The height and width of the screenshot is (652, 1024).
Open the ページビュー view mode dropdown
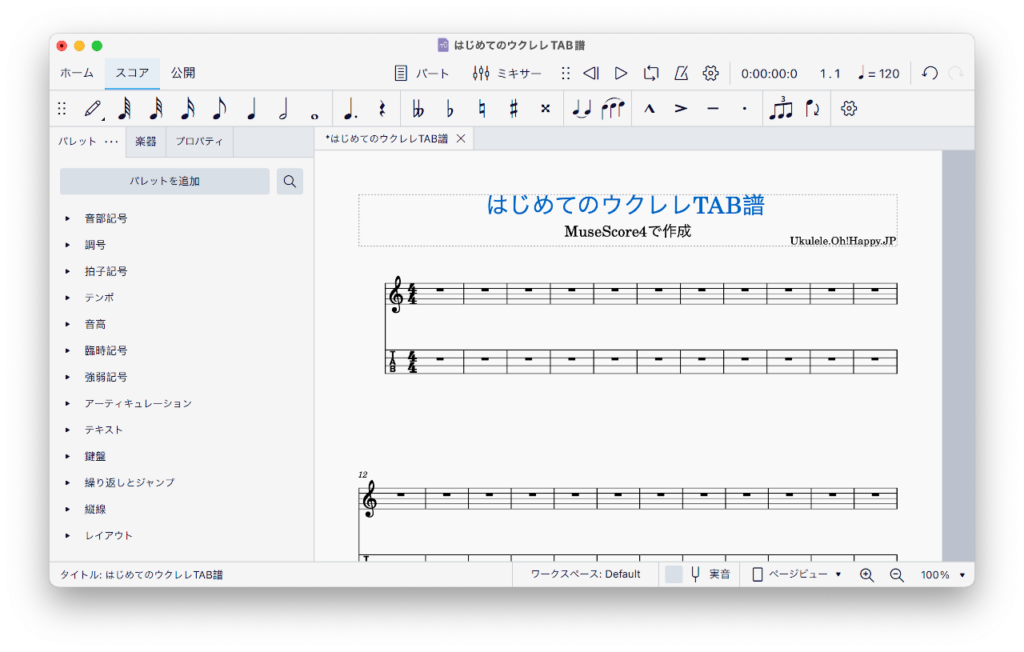[x=797, y=574]
